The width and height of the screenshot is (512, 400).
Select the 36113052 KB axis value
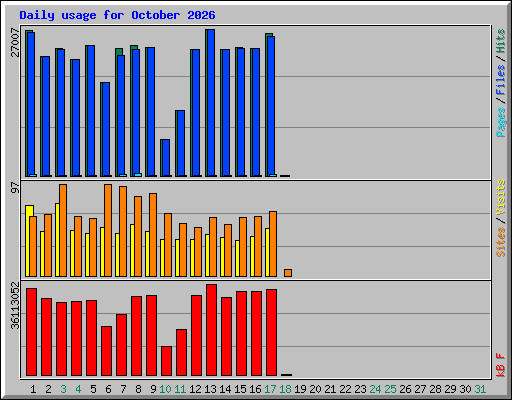click(x=15, y=305)
